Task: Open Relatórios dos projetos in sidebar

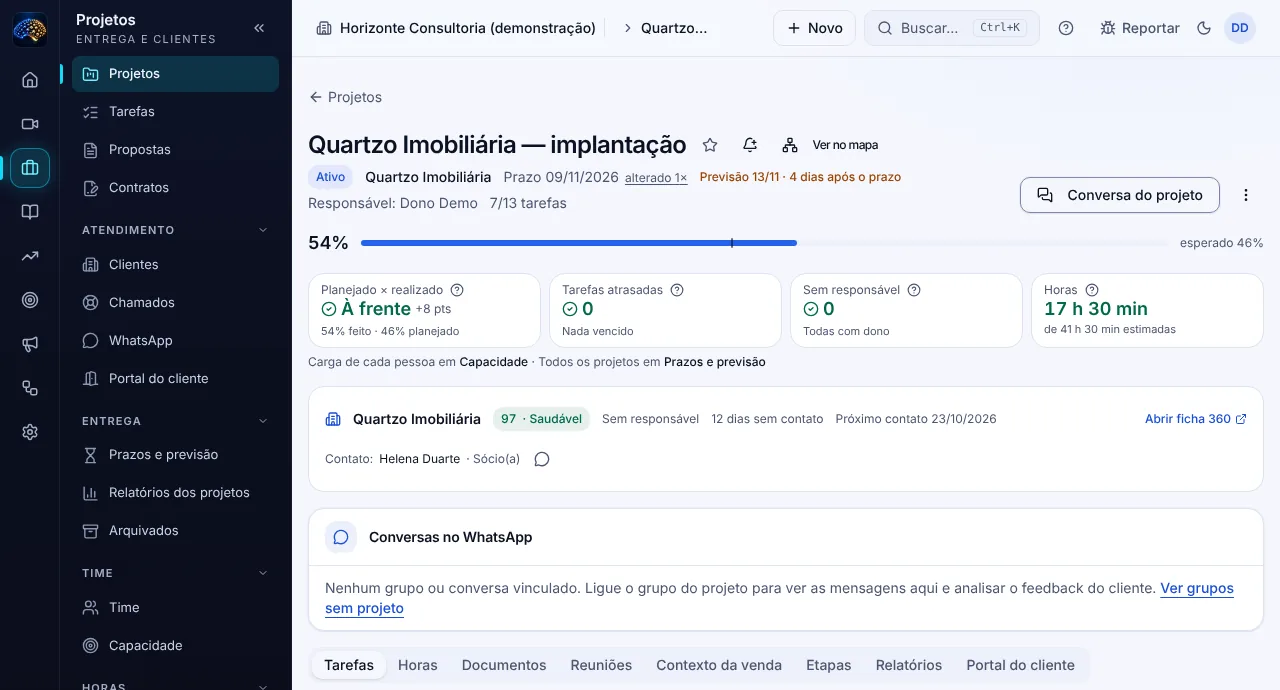Action: tap(175, 493)
